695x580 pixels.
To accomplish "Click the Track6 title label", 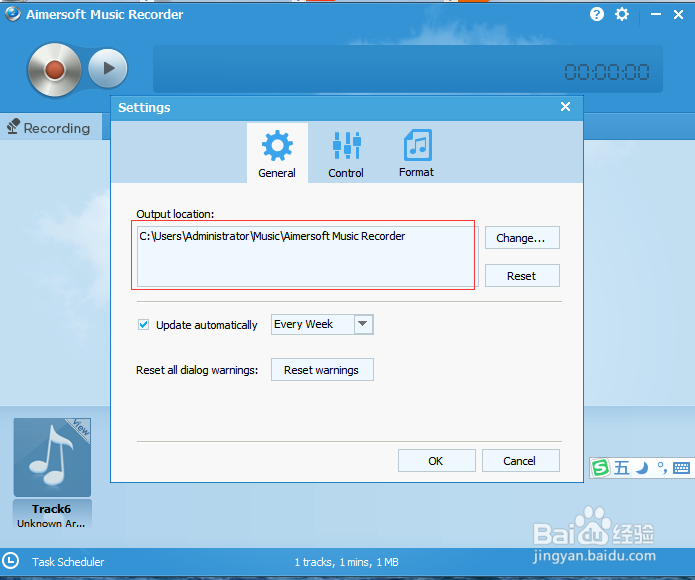I will [51, 509].
